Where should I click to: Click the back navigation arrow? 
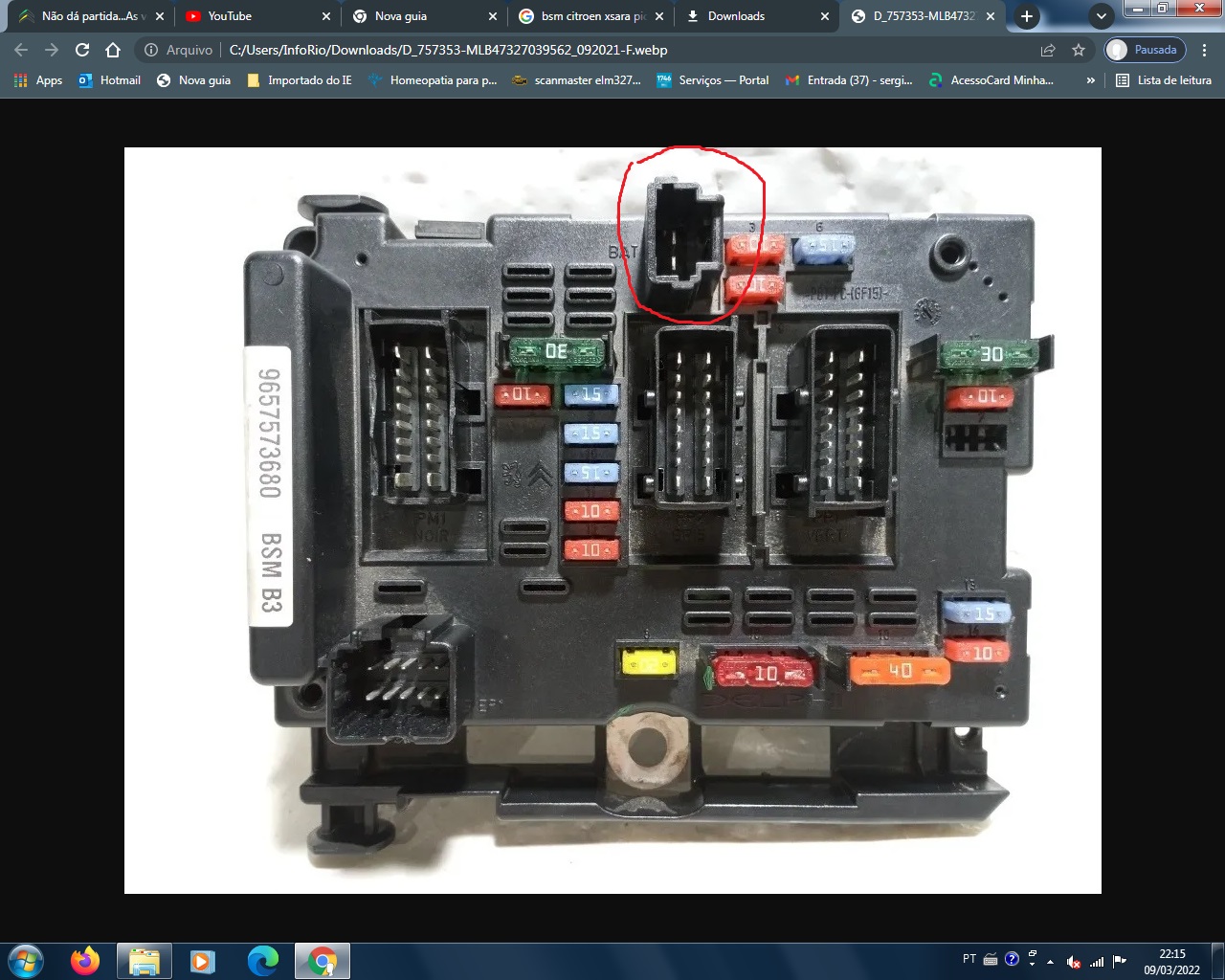[21, 50]
